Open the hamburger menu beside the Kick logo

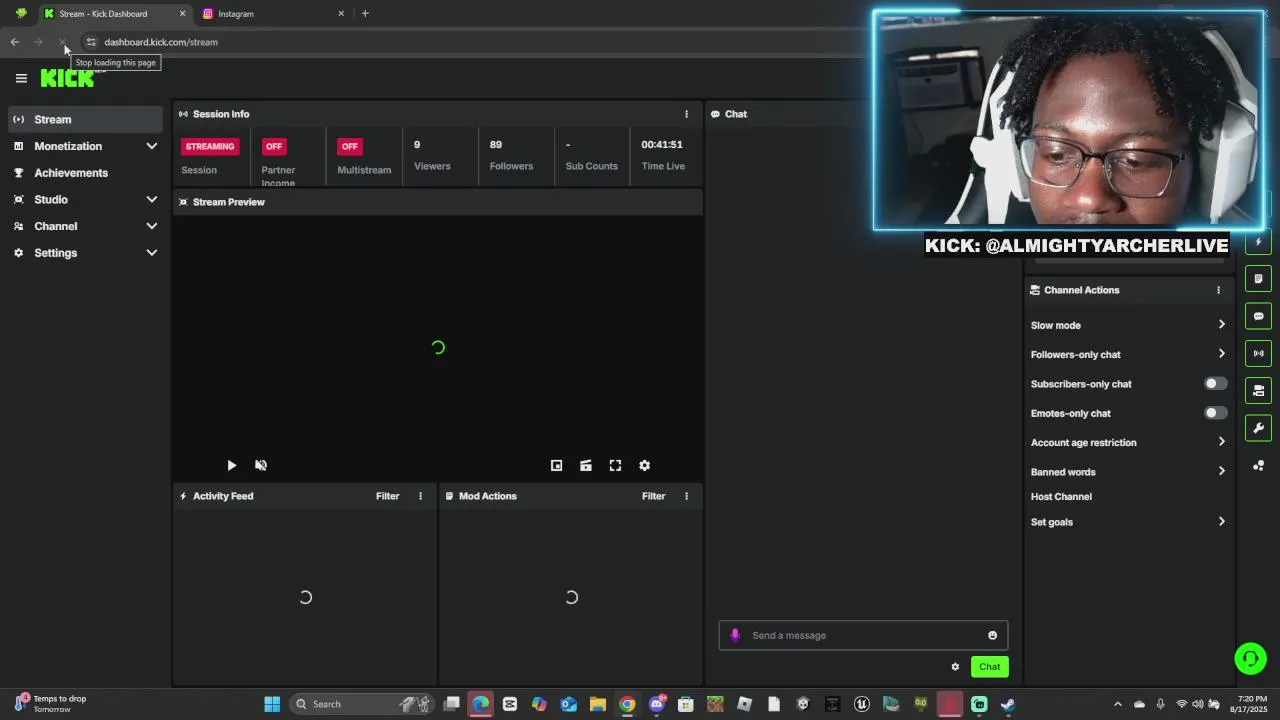point(21,78)
